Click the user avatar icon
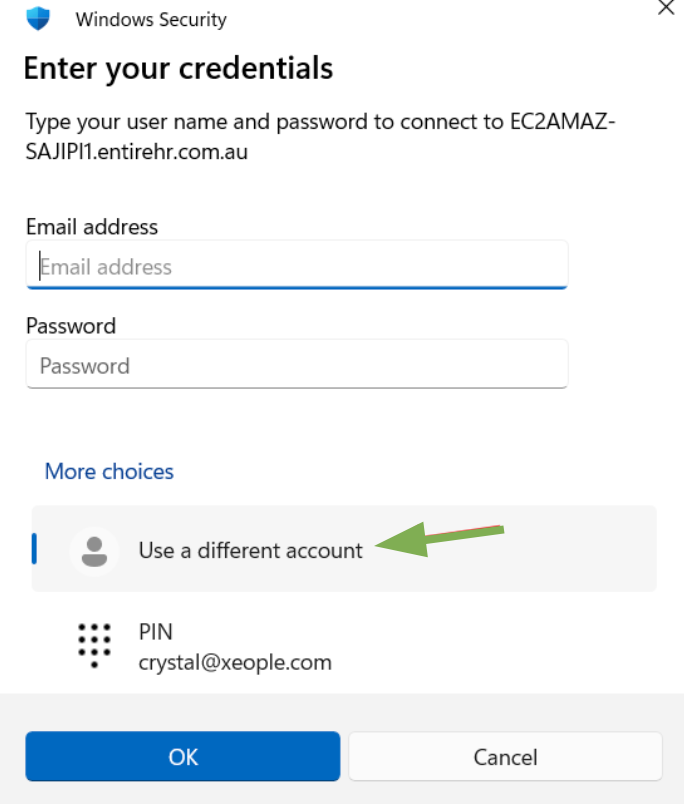 coord(94,550)
